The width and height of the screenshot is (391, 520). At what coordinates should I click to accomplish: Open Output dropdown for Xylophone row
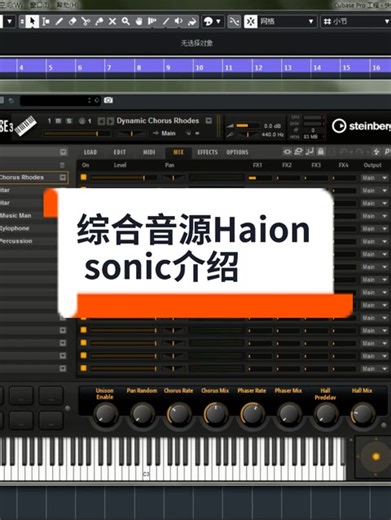[x=374, y=229]
